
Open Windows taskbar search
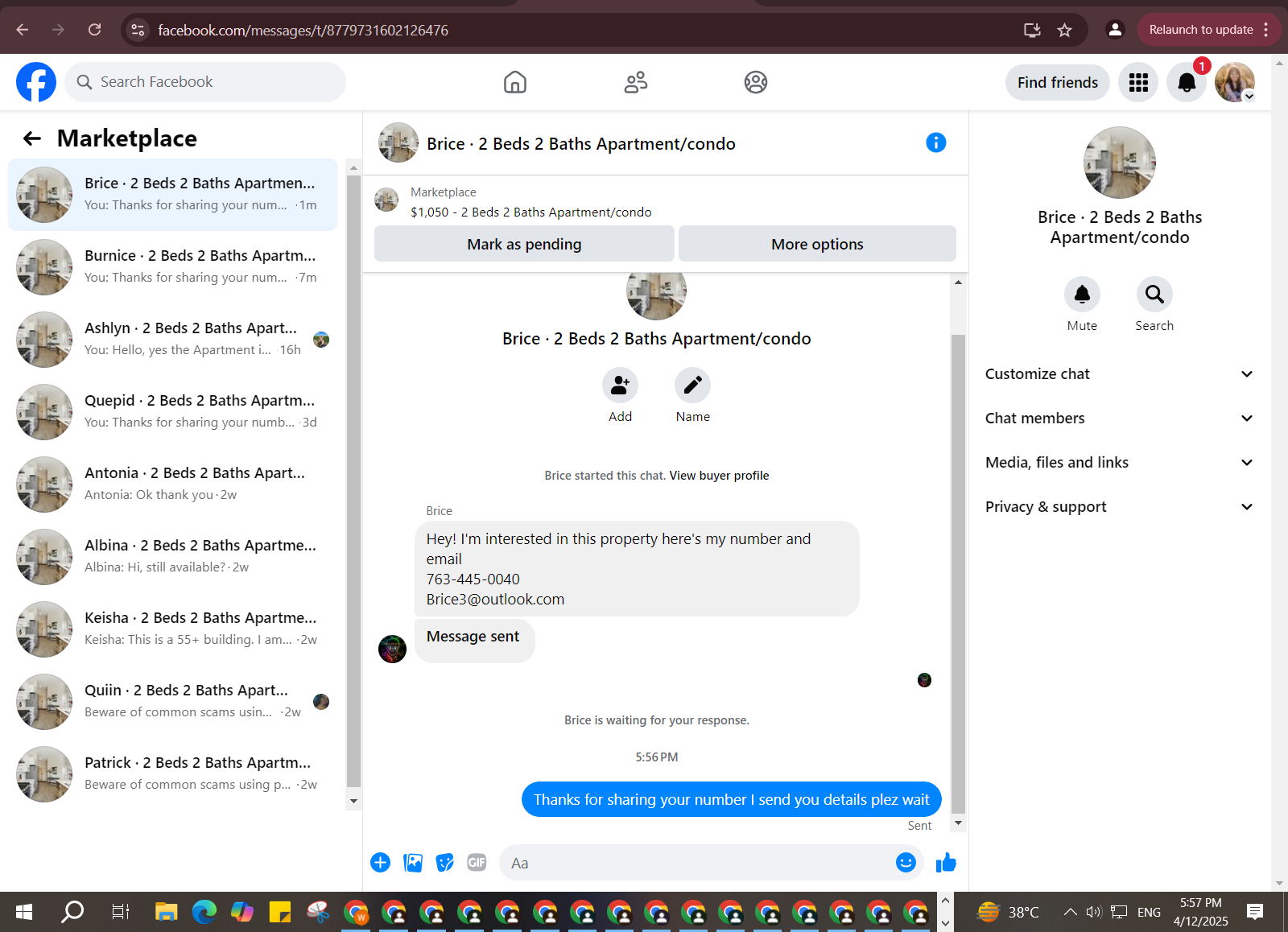tap(72, 912)
